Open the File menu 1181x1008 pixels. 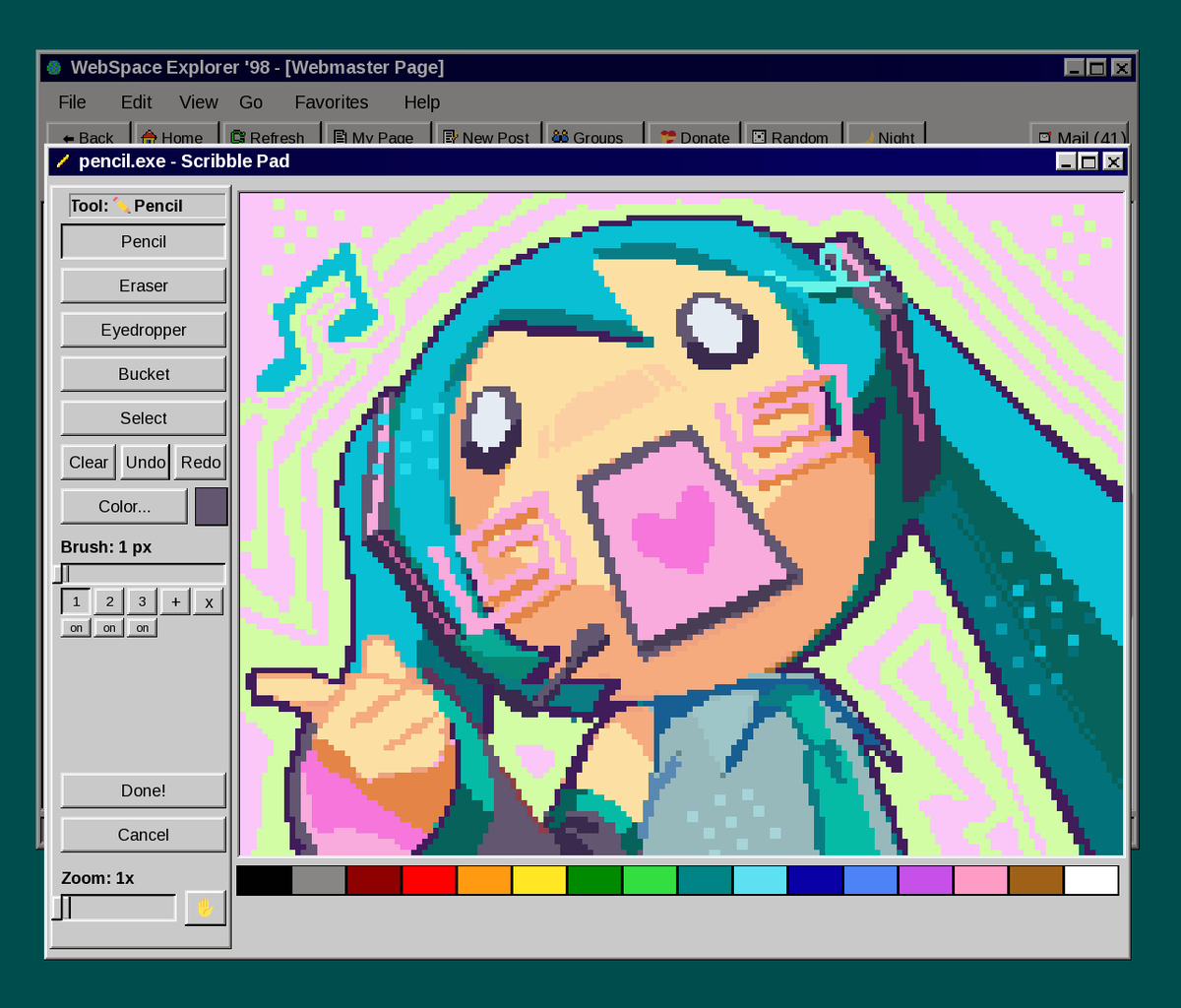[x=72, y=102]
